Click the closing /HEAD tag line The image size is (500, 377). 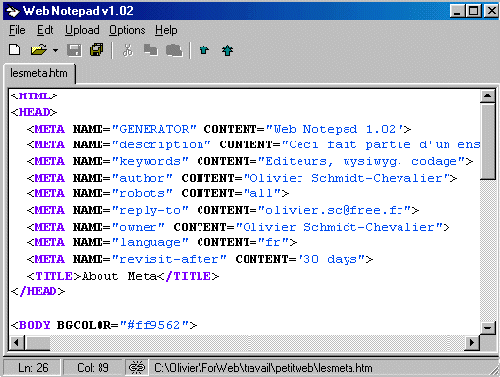[x=38, y=291]
